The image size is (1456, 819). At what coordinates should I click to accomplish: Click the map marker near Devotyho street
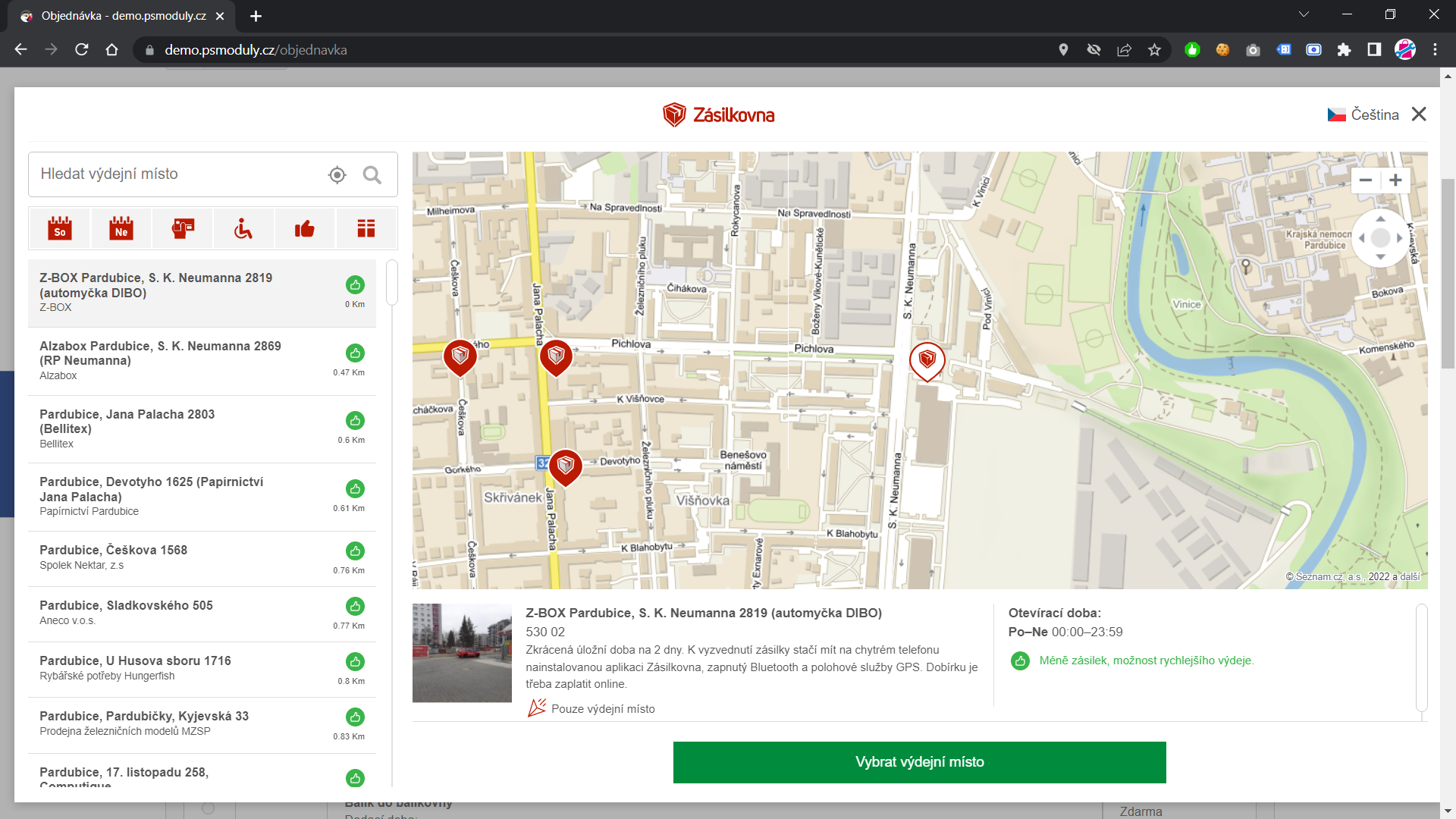click(565, 466)
